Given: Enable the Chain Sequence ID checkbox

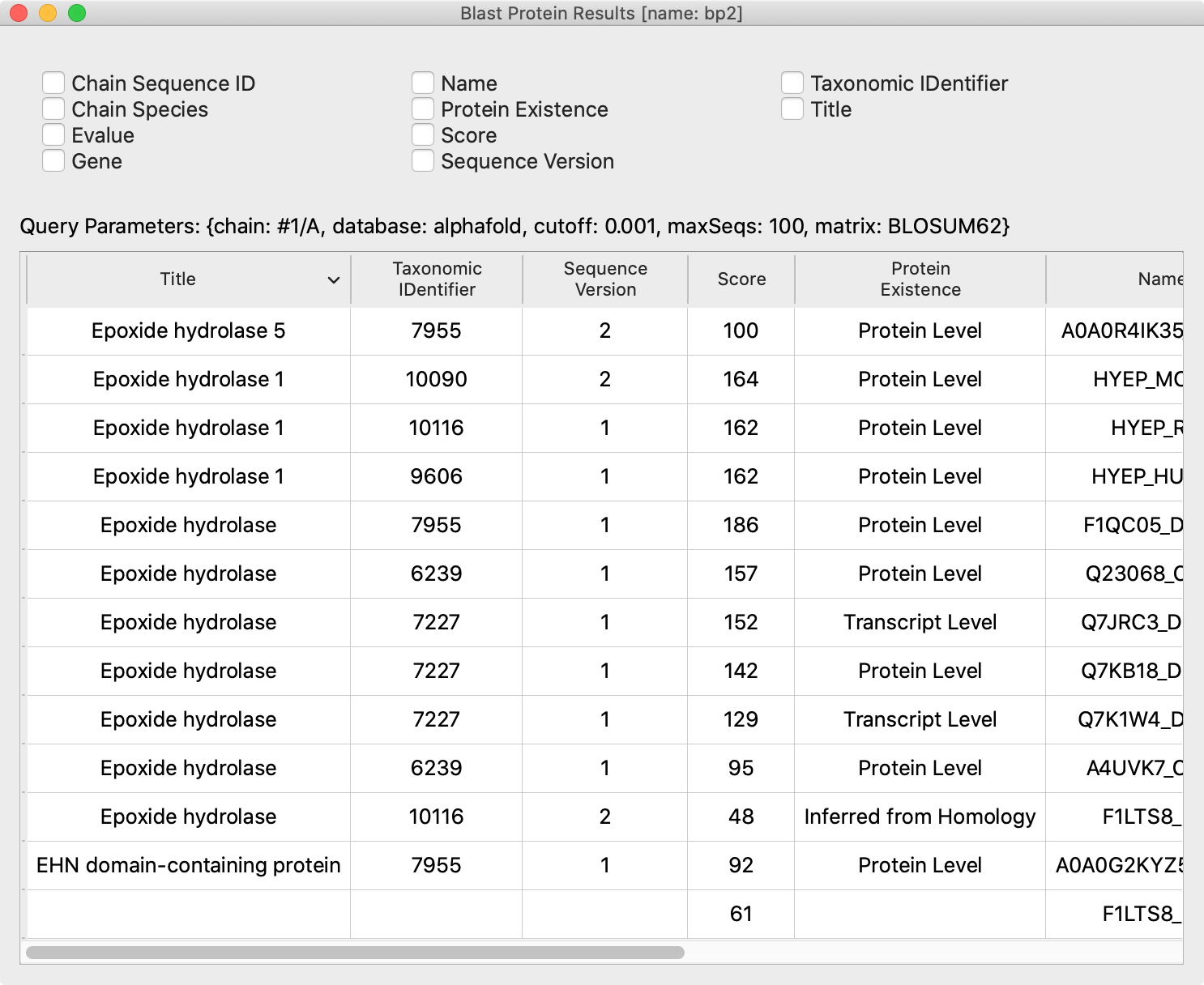Looking at the screenshot, I should (53, 83).
